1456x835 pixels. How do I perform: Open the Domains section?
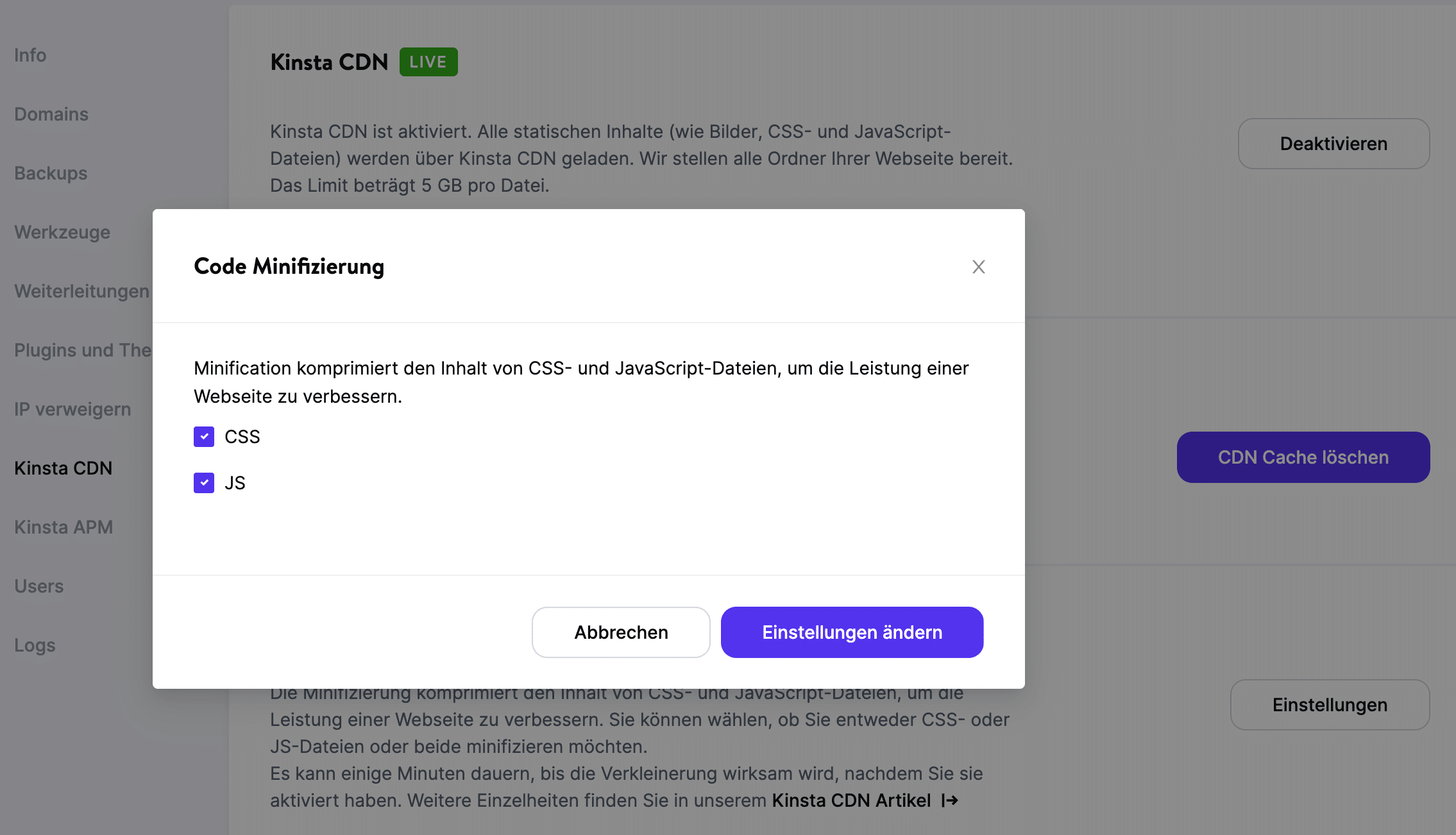[x=51, y=114]
